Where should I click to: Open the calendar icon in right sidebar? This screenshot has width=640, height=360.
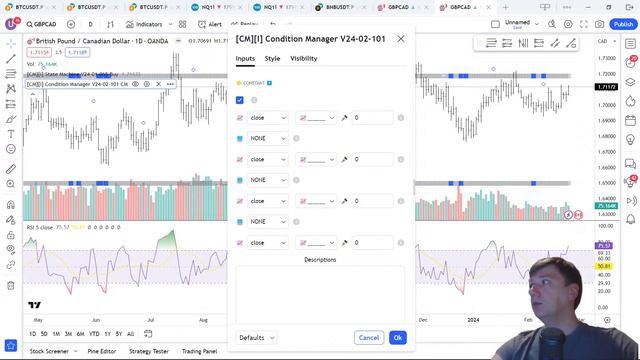pos(631,120)
